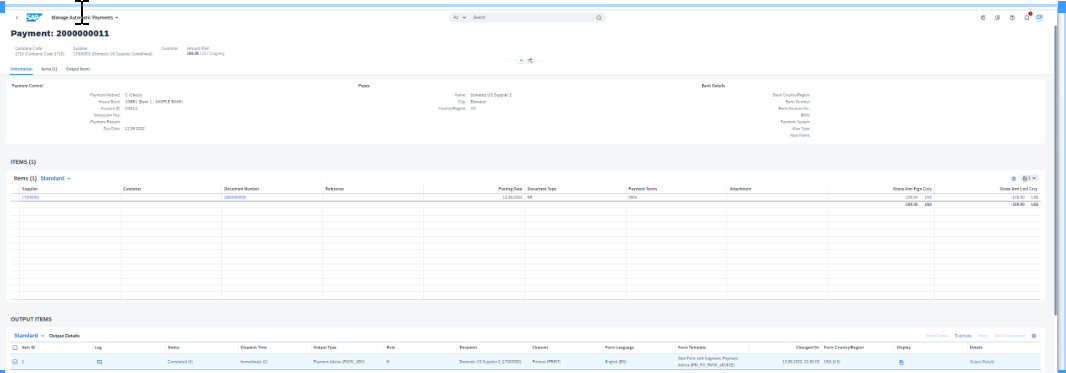Screen dimensions: 1066x373
Task: Click the Printout (PRINT) channel cell
Action: [x=546, y=362]
